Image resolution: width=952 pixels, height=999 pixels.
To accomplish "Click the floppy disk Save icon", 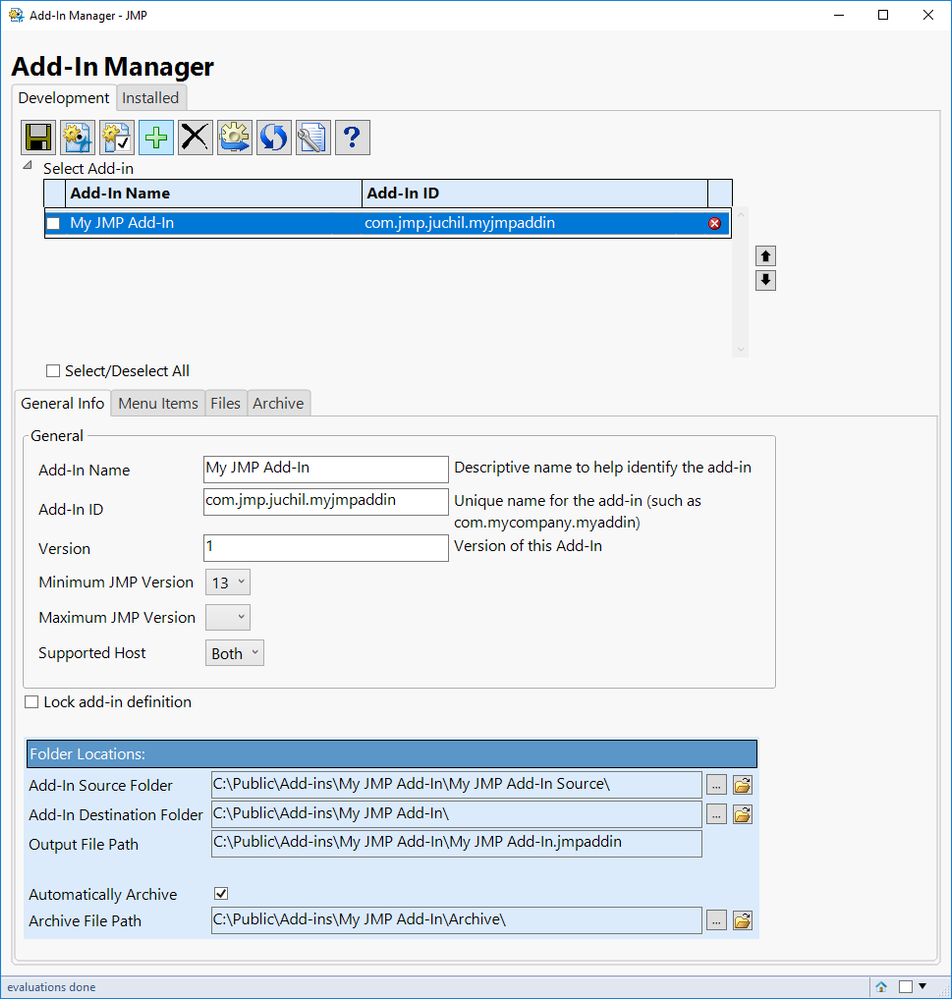I will [38, 137].
